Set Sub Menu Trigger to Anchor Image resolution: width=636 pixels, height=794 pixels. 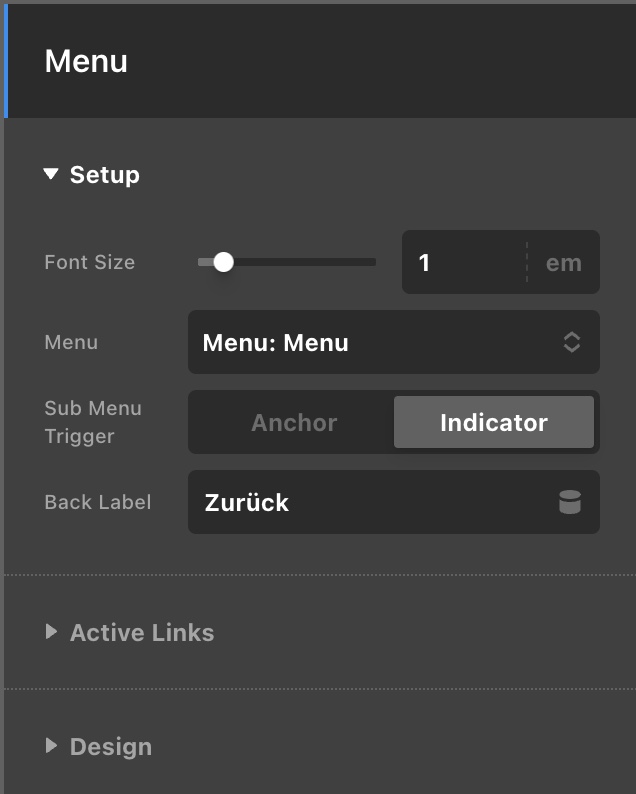point(294,422)
